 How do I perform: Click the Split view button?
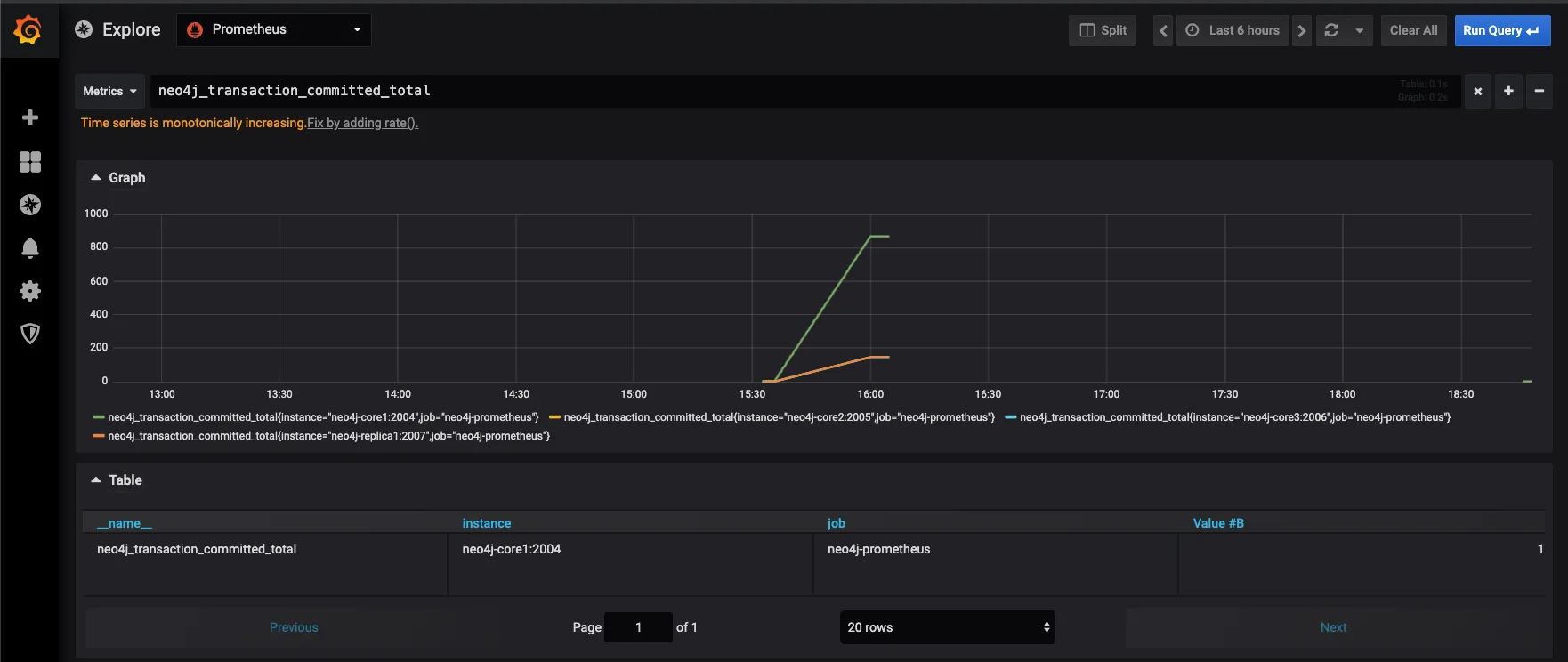point(1103,30)
